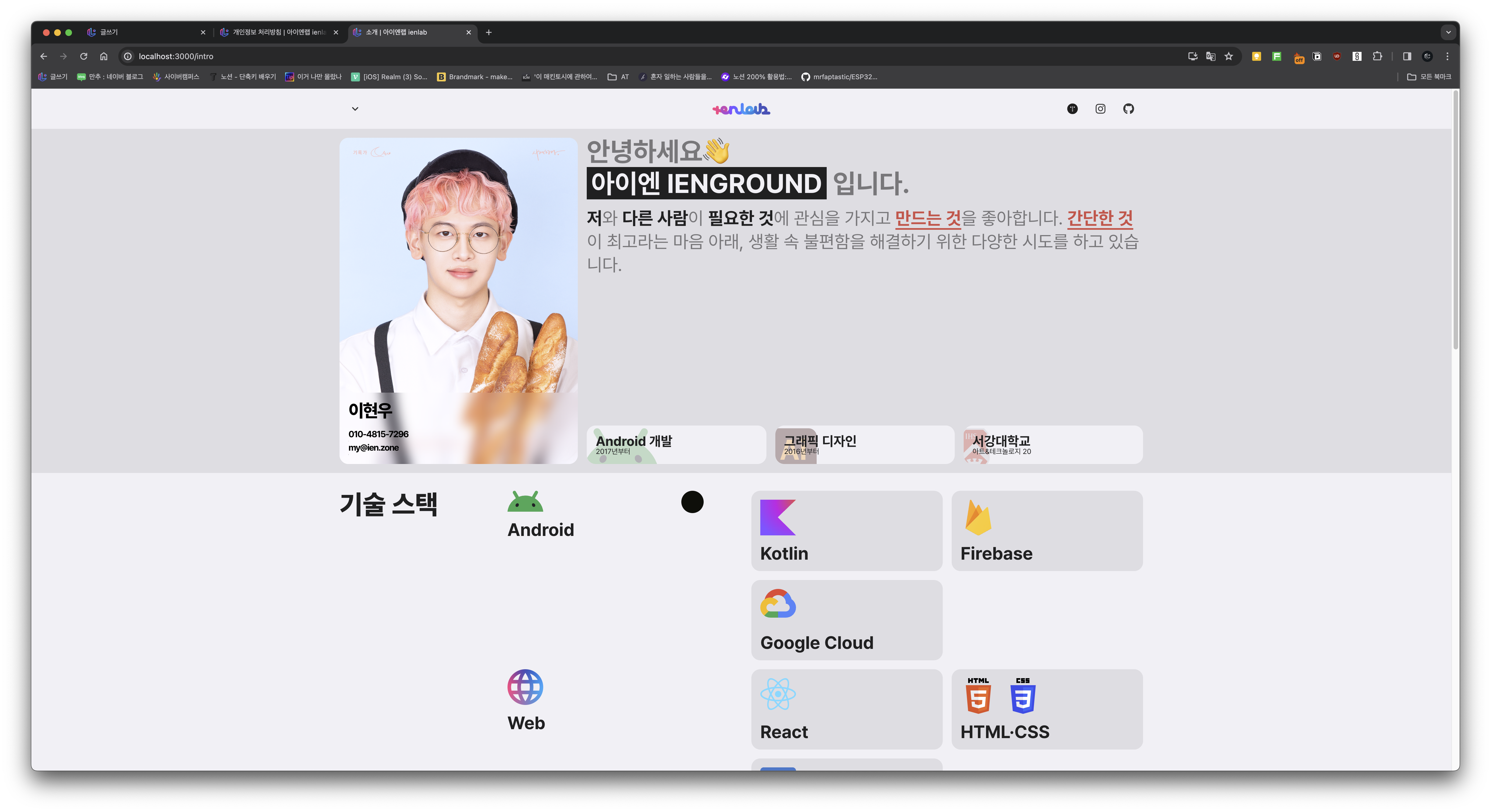Screen dimensions: 1491x812
Task: Click the install app icon in address bar
Action: (1192, 56)
